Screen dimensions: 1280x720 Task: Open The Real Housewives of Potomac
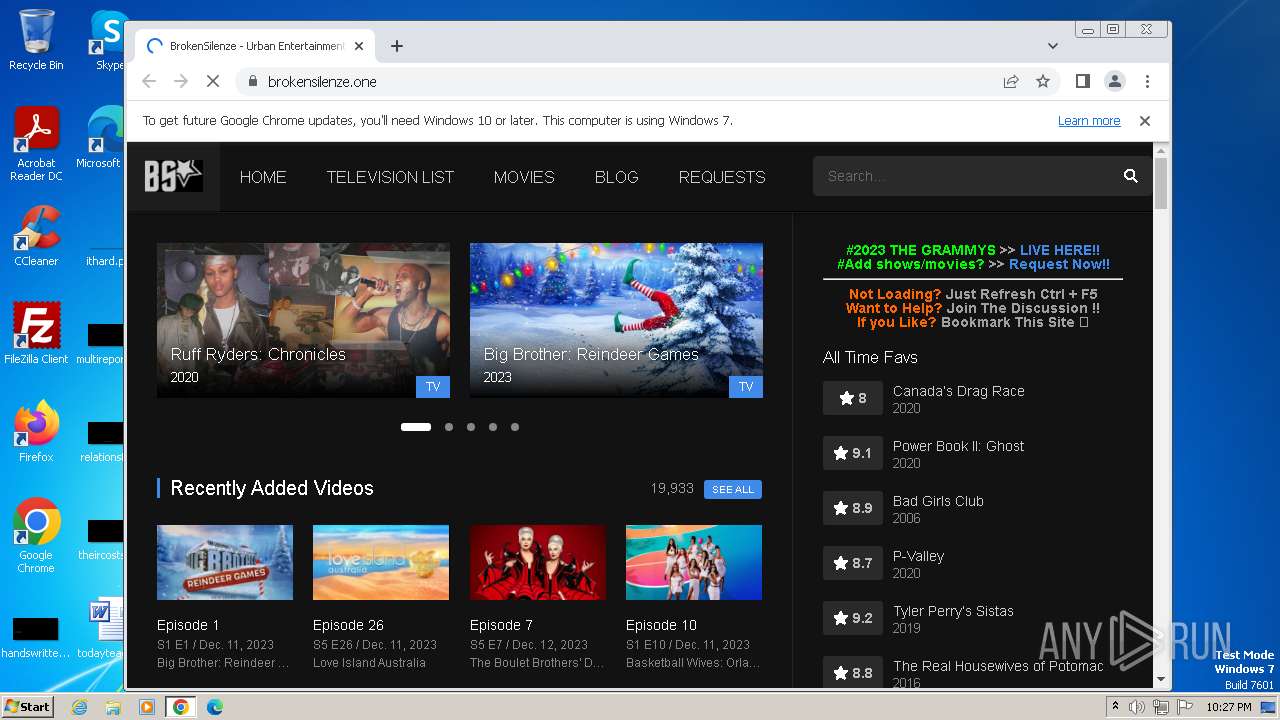tap(998, 666)
